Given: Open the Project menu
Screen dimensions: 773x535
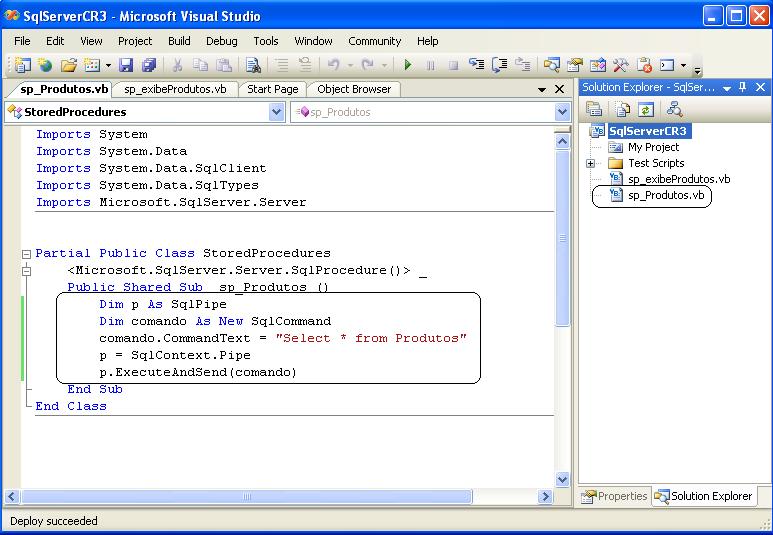Looking at the screenshot, I should [x=135, y=41].
